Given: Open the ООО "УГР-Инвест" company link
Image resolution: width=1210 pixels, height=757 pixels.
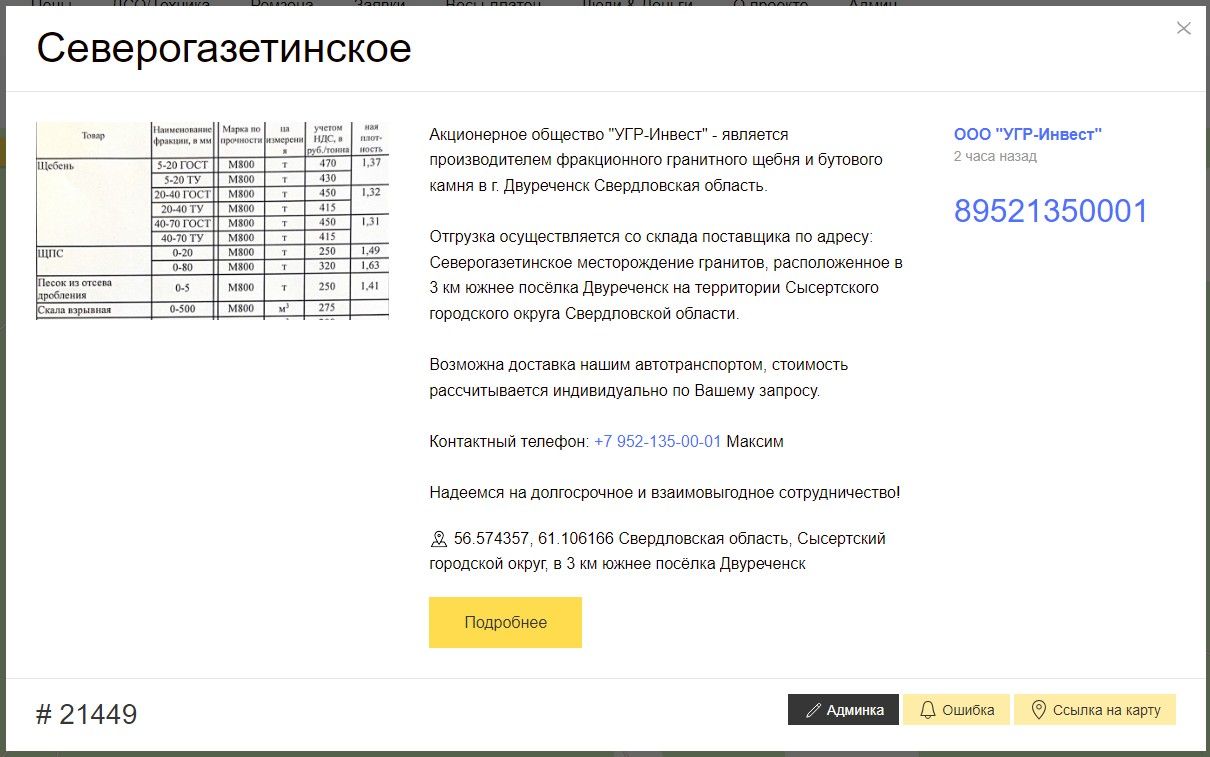Looking at the screenshot, I should coord(1027,134).
